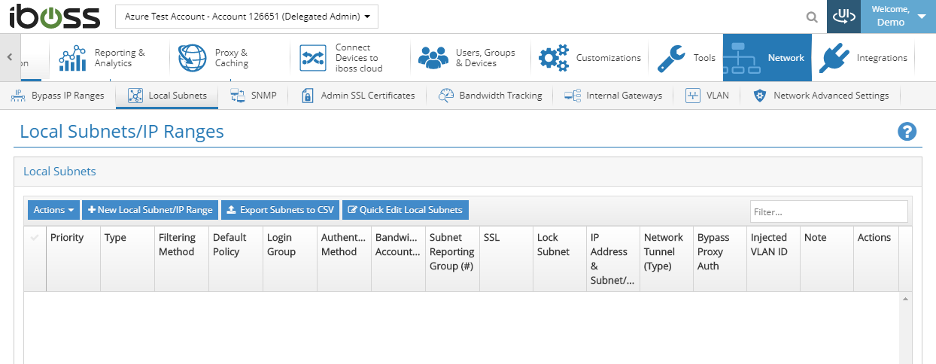Click the Bandwidth Tracking gauge icon

click(447, 95)
